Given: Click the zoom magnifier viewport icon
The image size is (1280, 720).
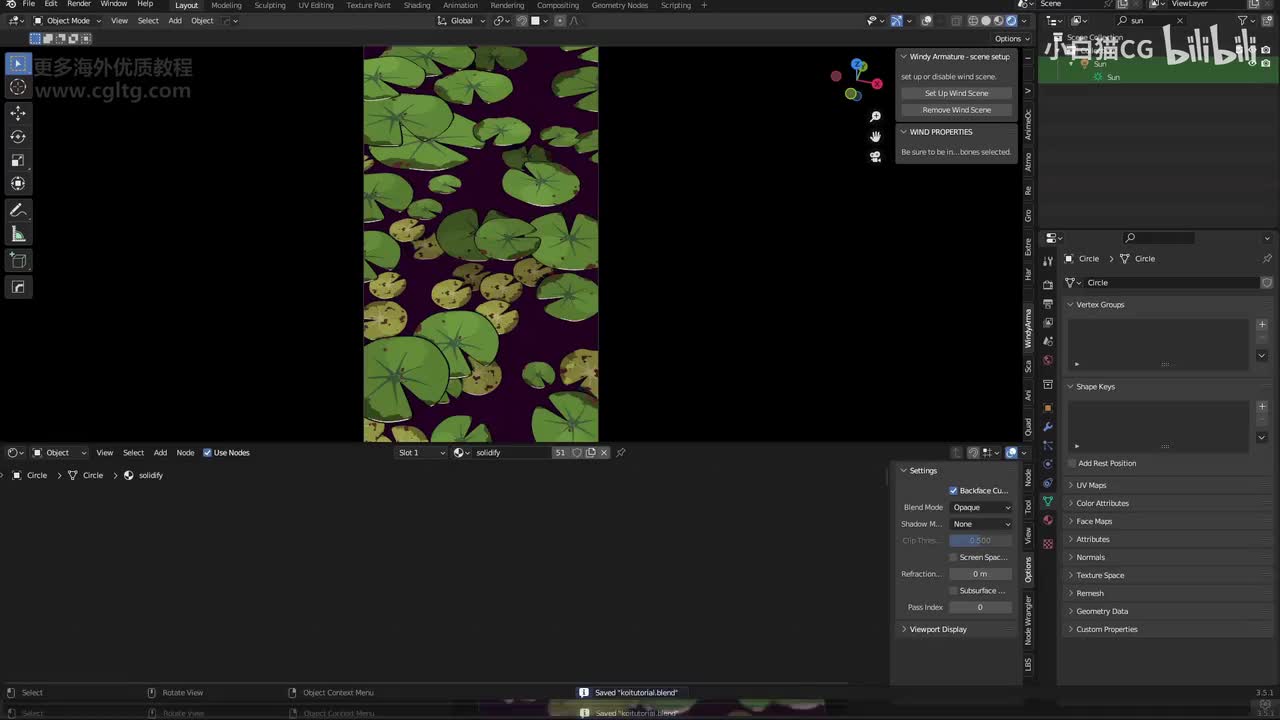Looking at the screenshot, I should coord(875,117).
